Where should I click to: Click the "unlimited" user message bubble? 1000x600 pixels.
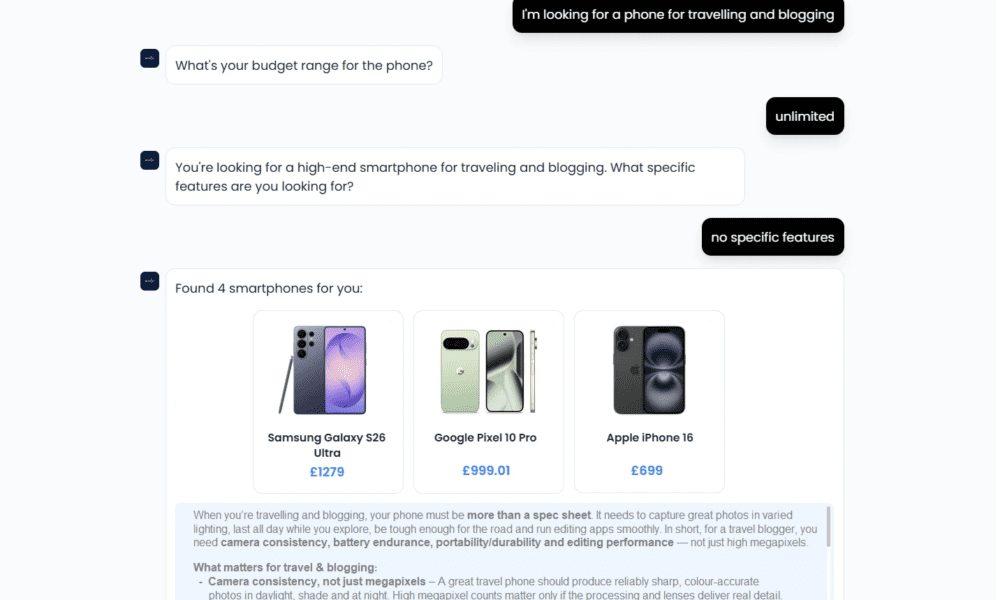point(805,116)
